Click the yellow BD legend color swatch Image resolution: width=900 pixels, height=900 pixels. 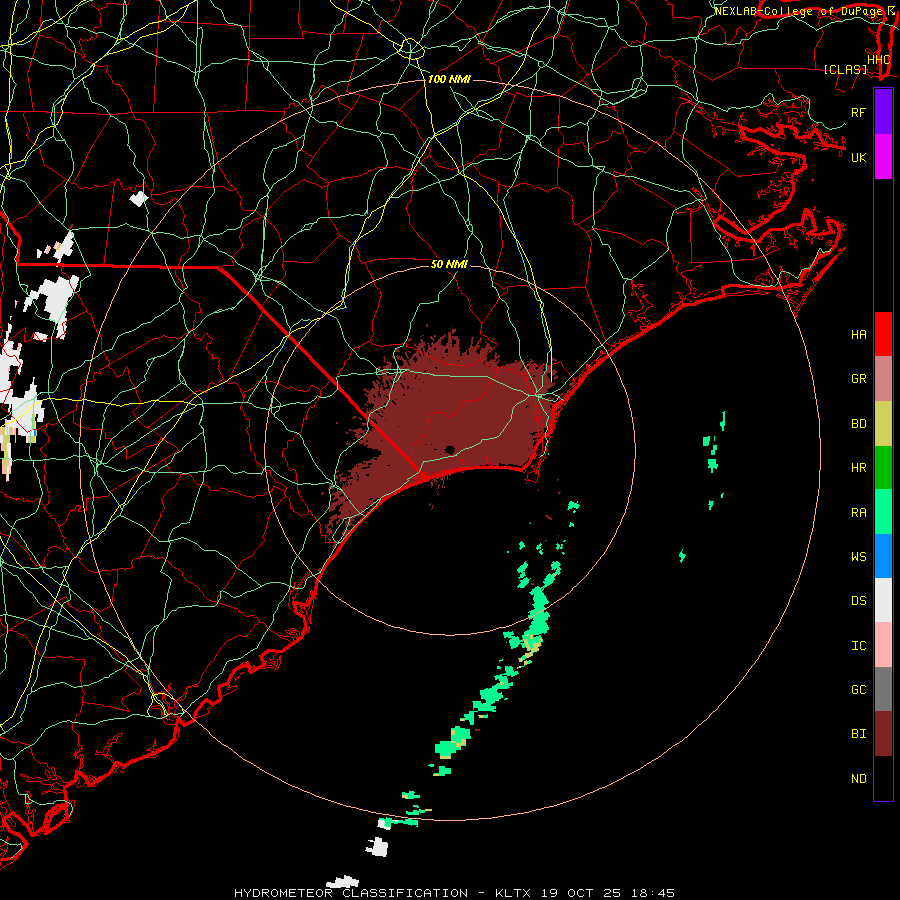[x=883, y=424]
